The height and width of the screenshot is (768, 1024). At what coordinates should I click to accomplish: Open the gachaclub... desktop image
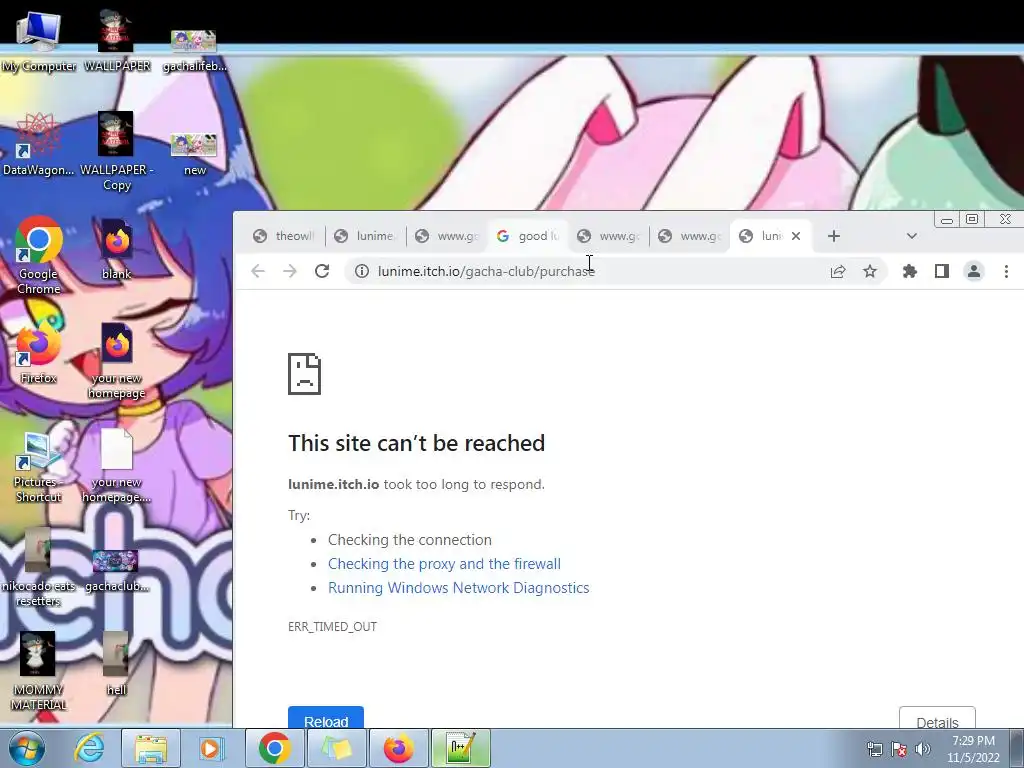[116, 571]
